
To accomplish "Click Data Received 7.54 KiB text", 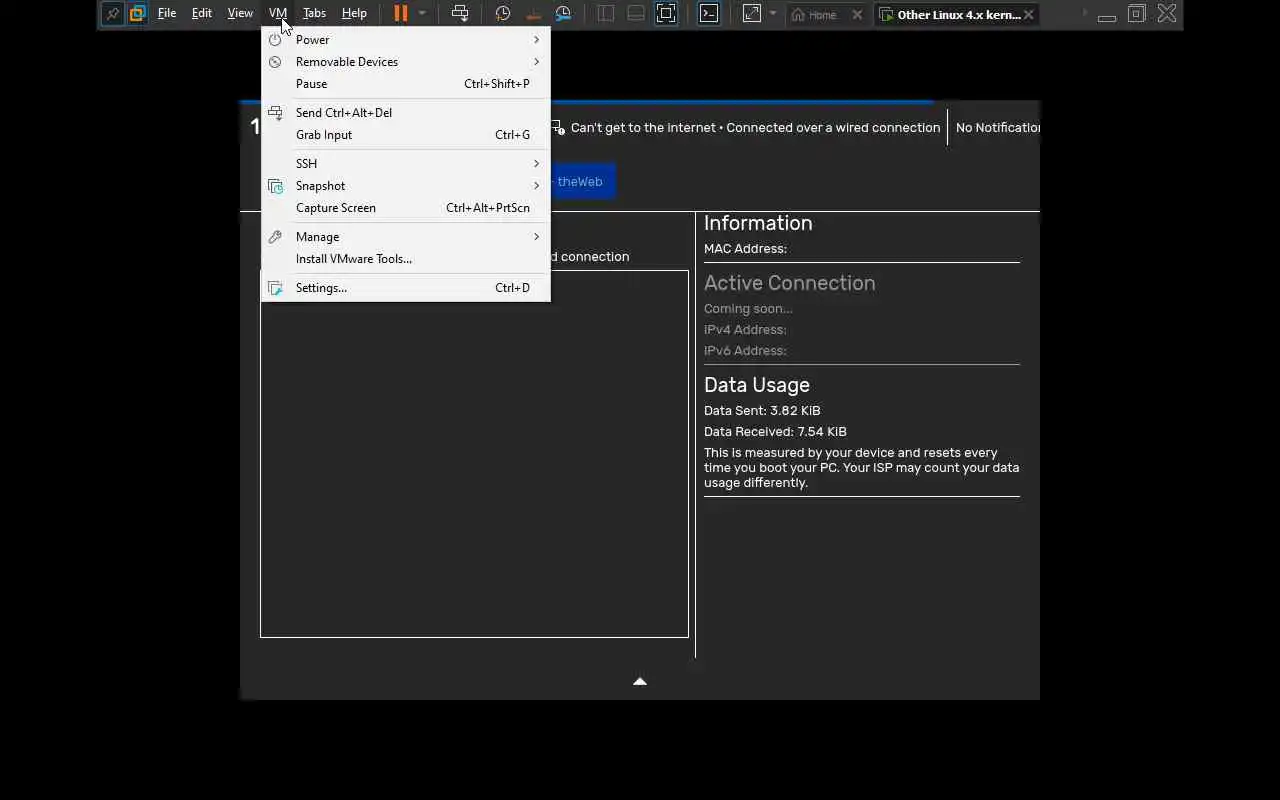I will (775, 432).
